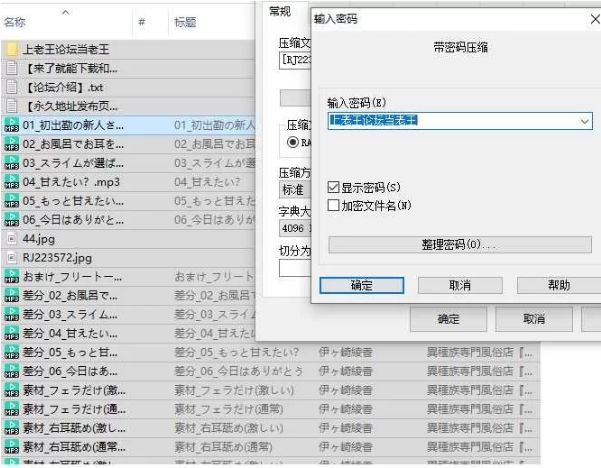601x468 pixels.
Task: Select the file name RJ223572.jpg
Action: (x=57, y=258)
